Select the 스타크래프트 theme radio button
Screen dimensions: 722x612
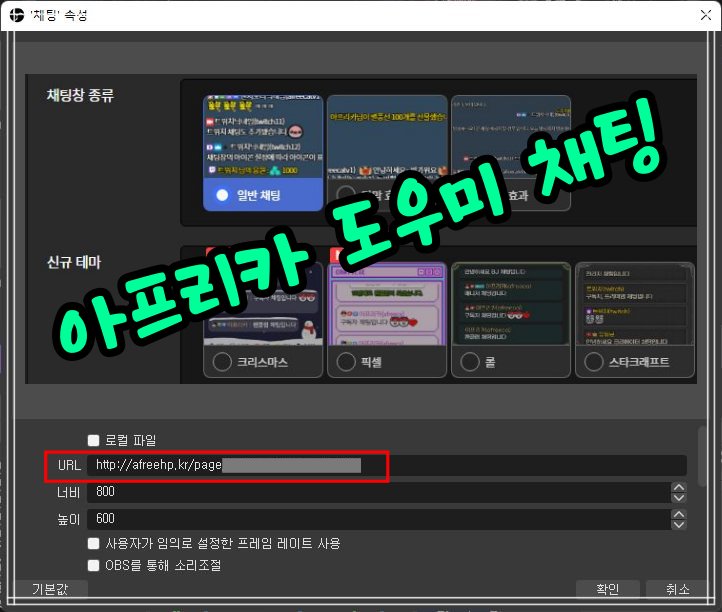594,362
